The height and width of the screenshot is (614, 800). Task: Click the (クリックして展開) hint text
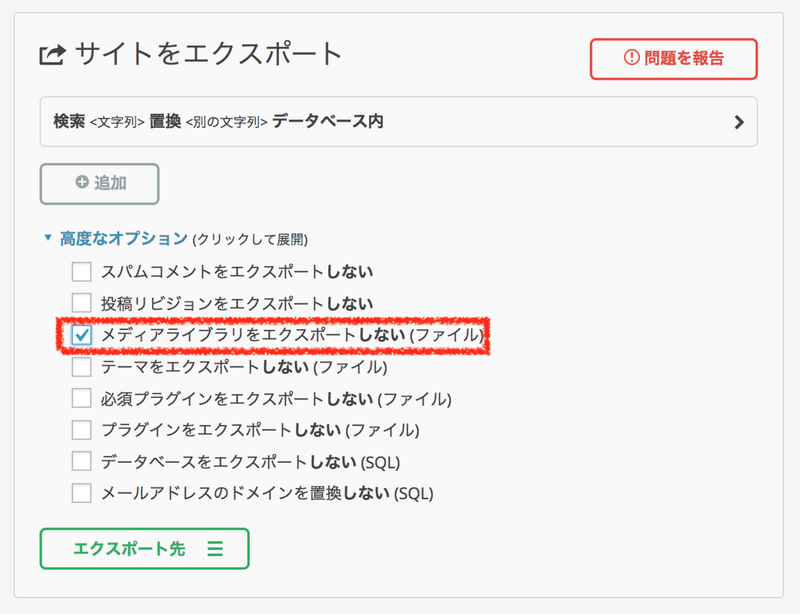(250, 239)
